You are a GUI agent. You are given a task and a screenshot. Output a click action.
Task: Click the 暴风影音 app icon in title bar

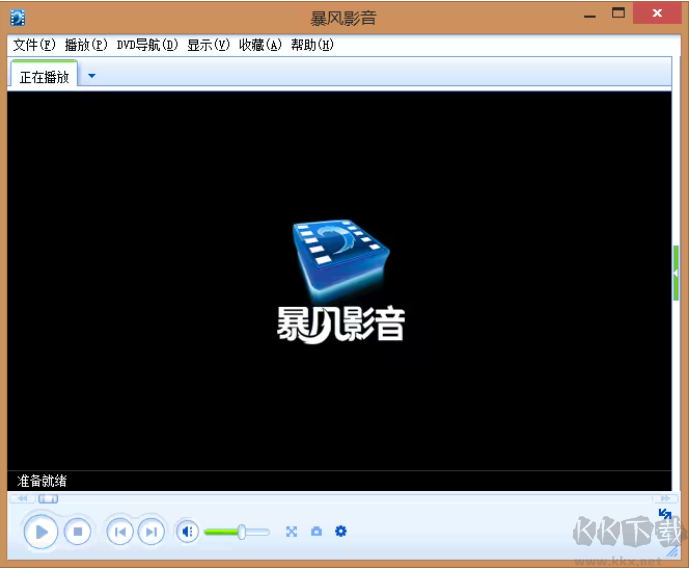point(18,18)
